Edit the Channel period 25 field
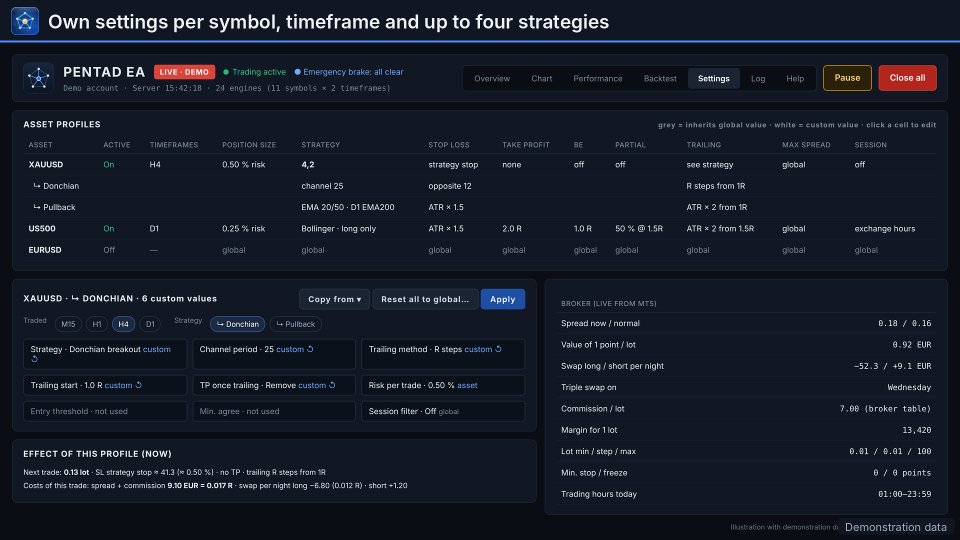960x540 pixels. [274, 354]
